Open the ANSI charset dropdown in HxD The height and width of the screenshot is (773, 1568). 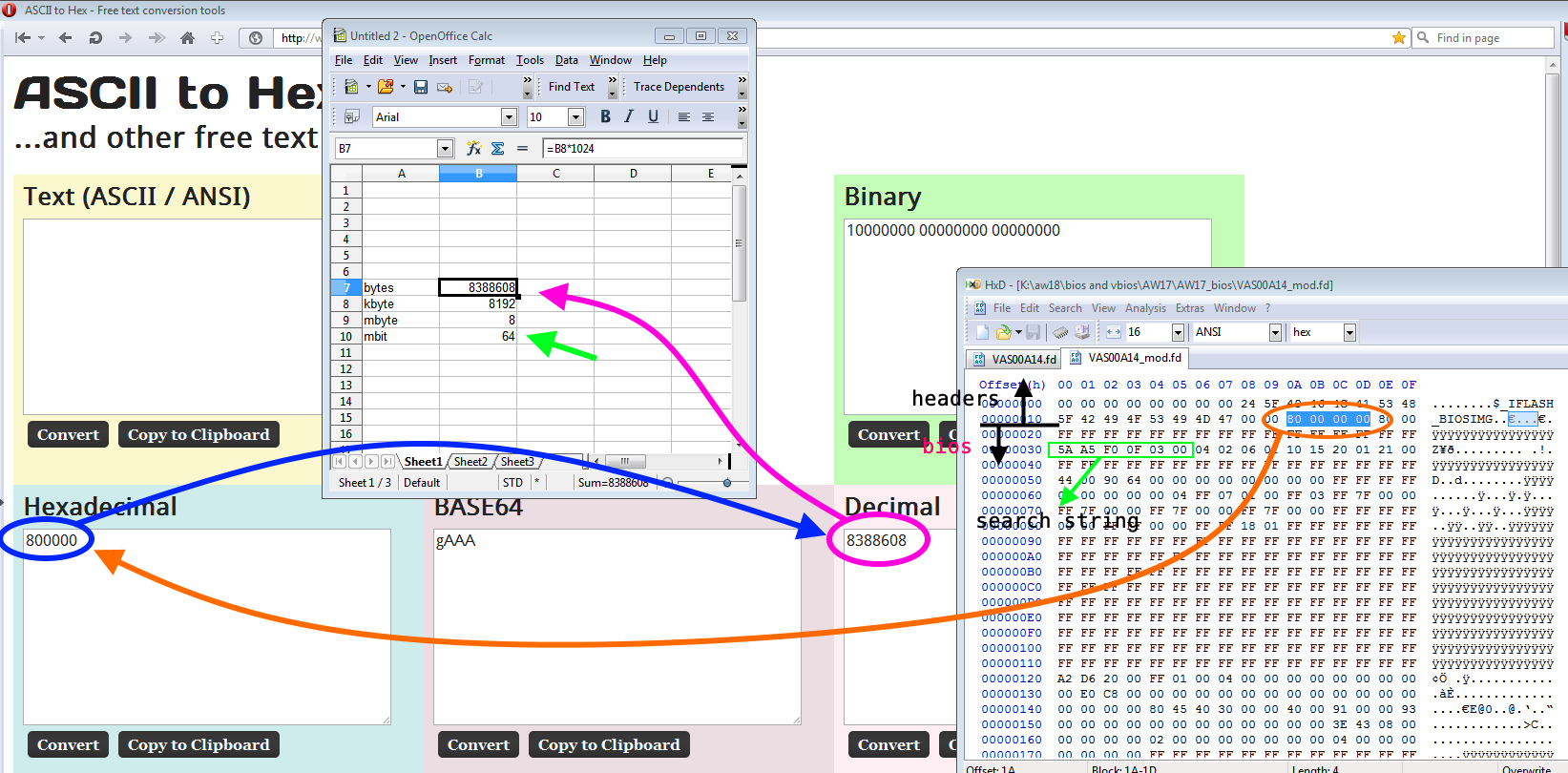coord(1275,332)
